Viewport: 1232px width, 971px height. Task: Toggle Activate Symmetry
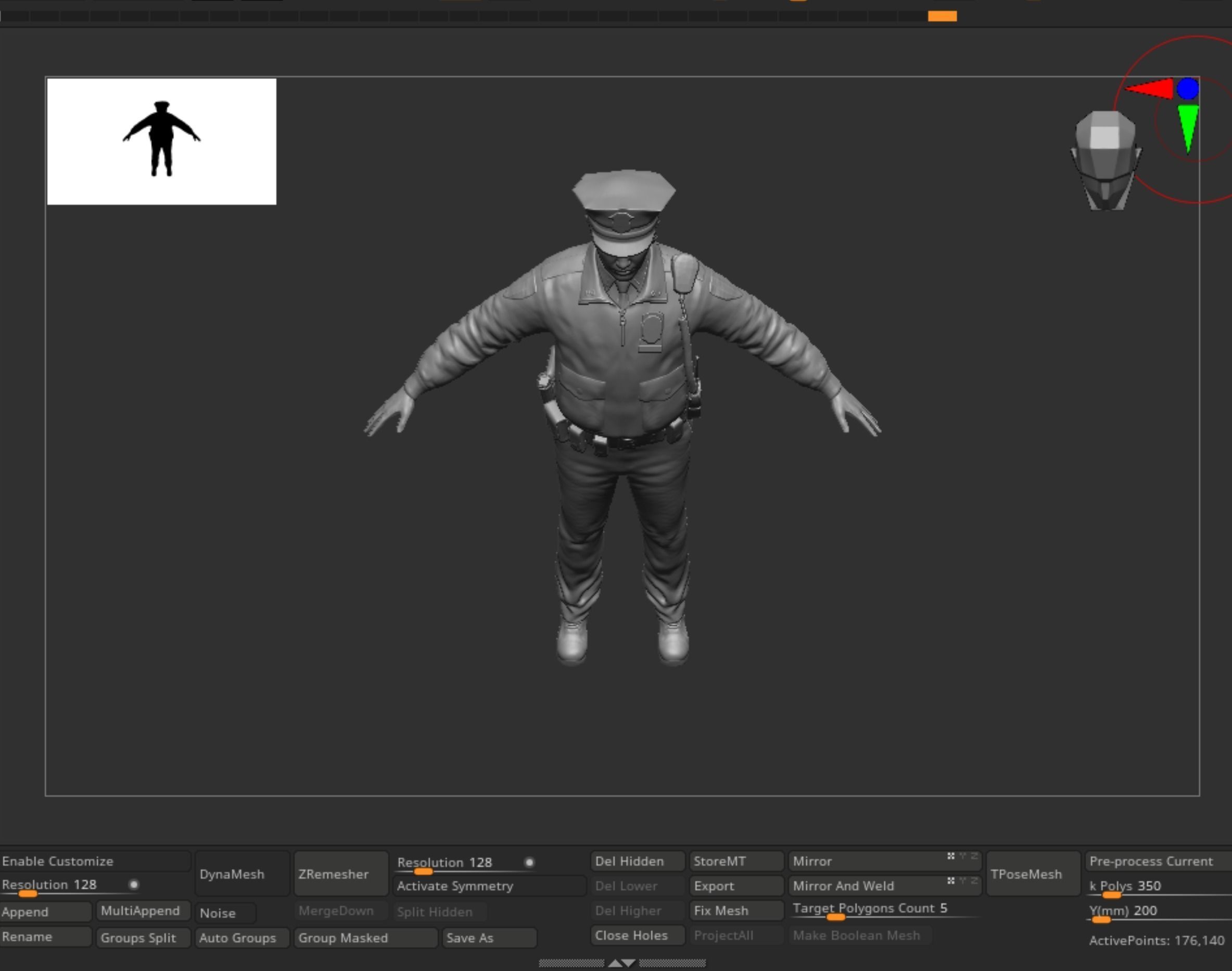(488, 886)
